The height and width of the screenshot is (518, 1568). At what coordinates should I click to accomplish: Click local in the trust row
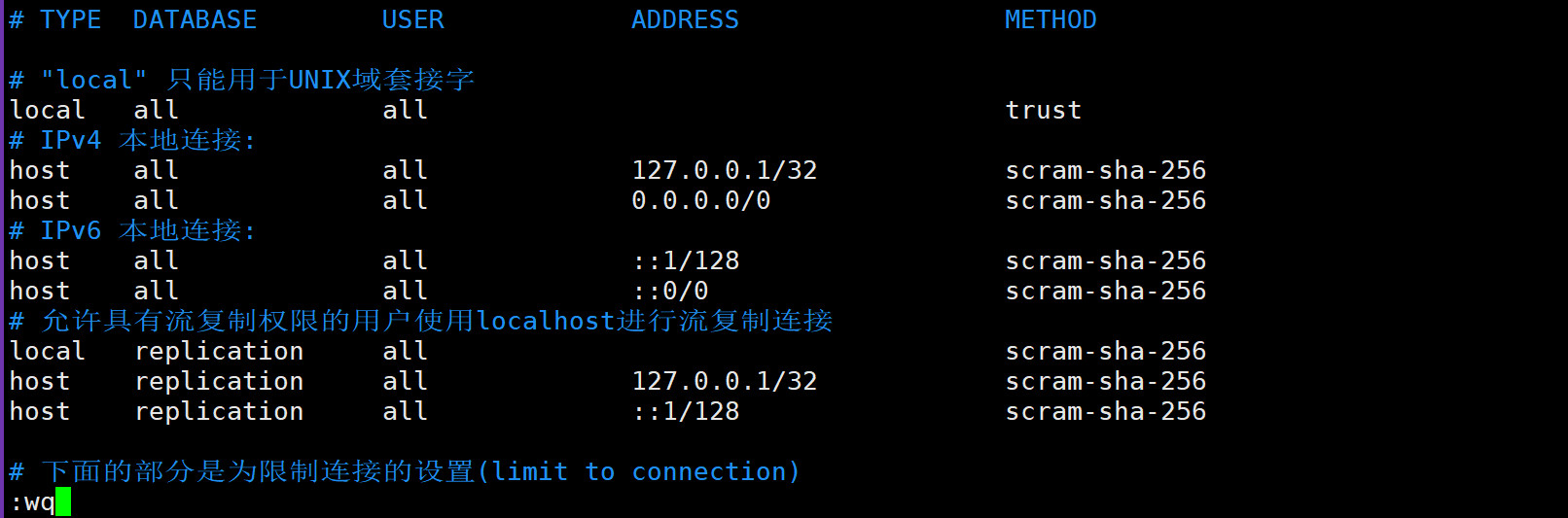click(47, 111)
